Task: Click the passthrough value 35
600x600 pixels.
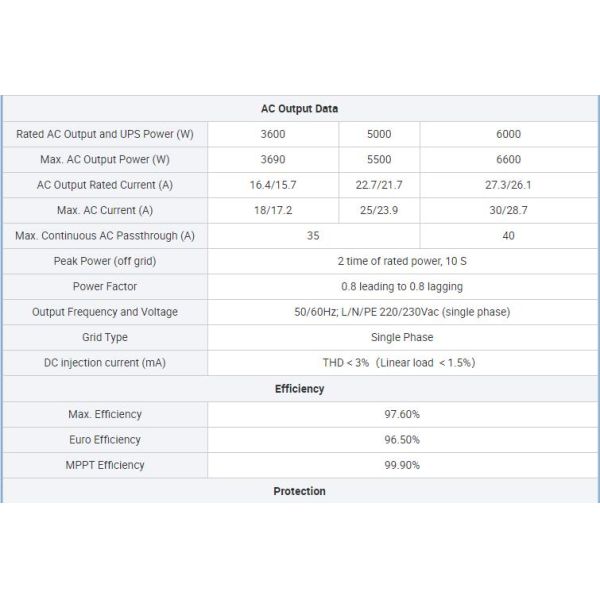Action: [313, 236]
